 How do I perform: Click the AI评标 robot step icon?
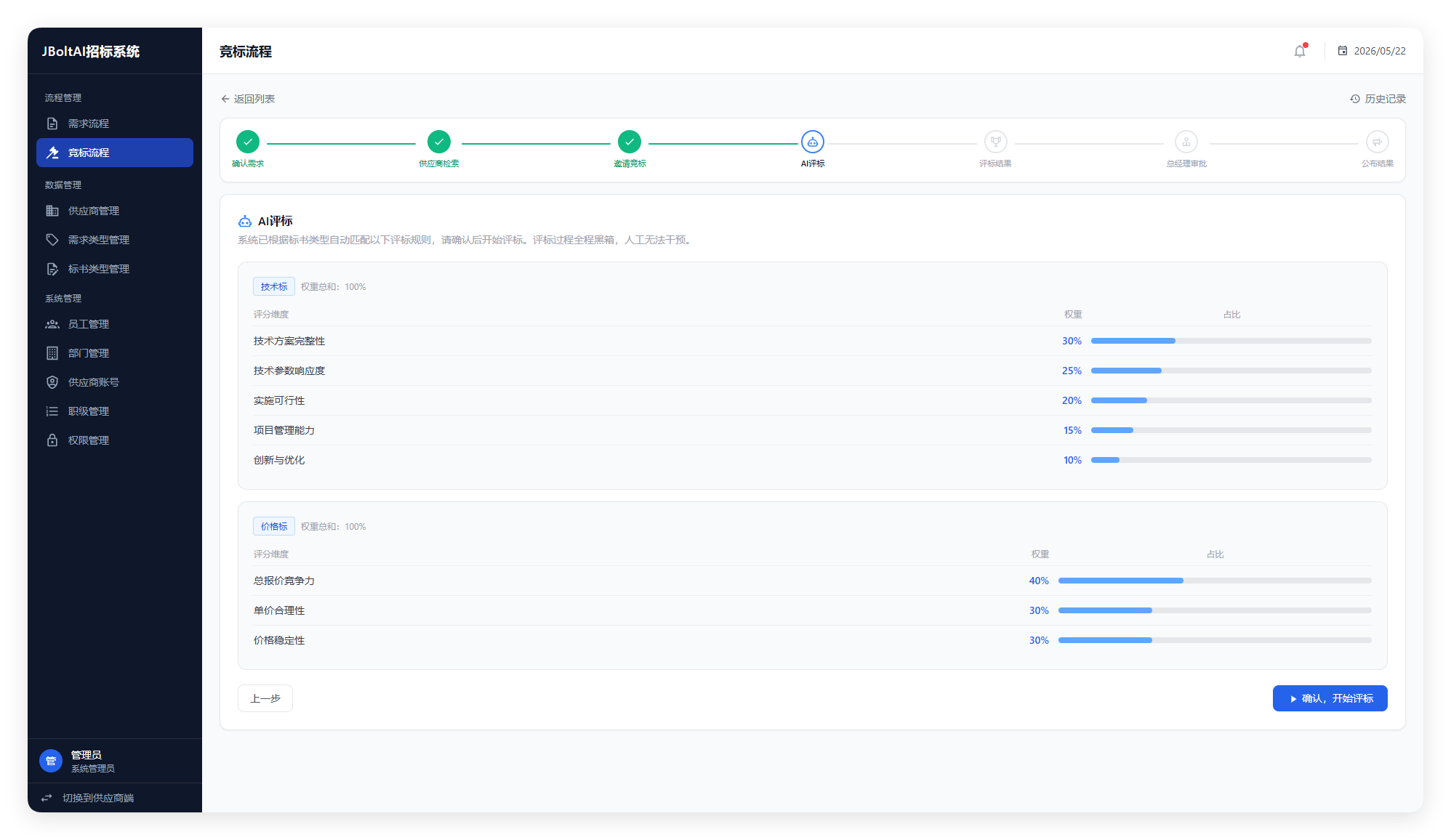(x=813, y=142)
